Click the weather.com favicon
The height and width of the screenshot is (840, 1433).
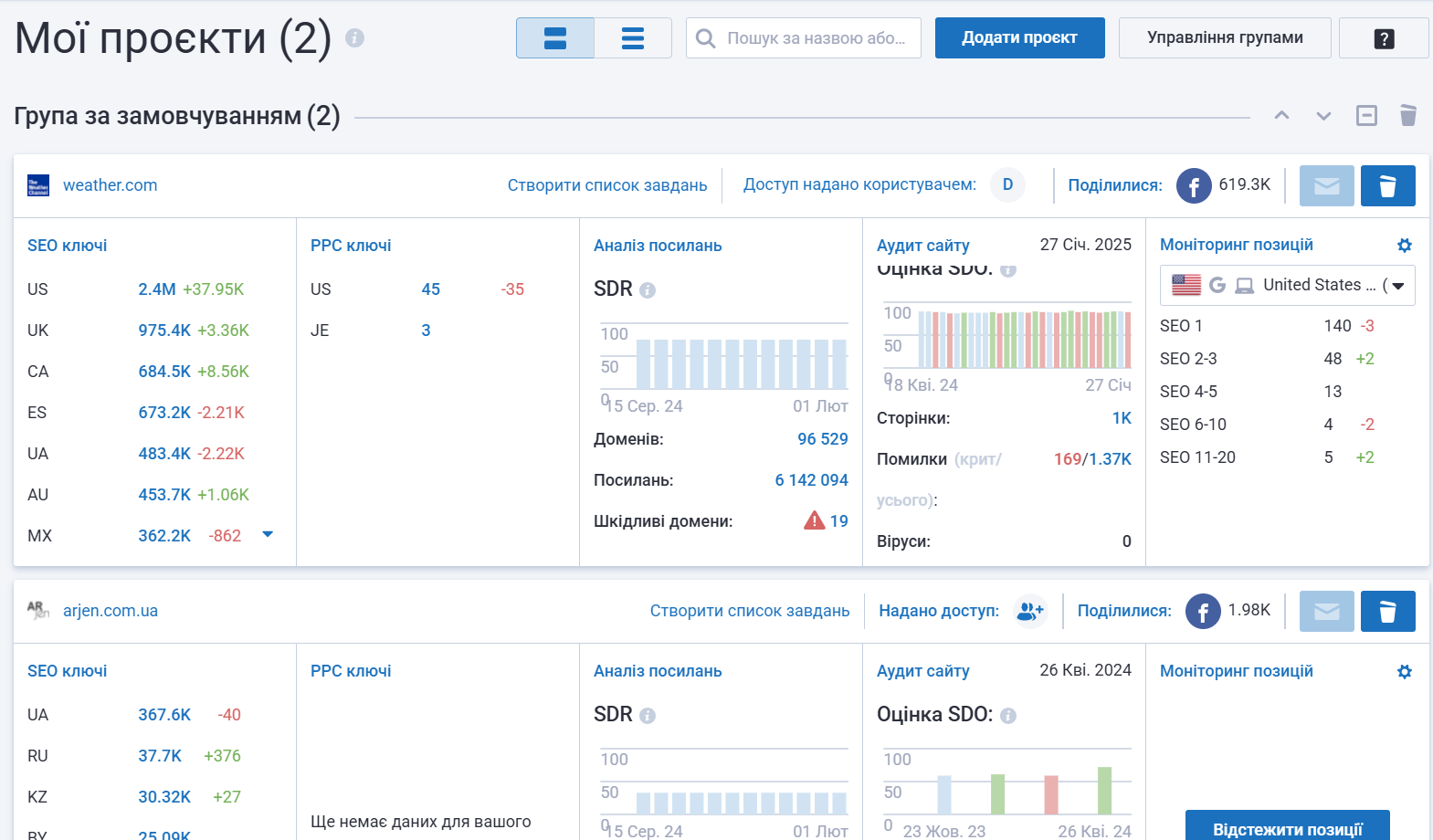point(38,185)
